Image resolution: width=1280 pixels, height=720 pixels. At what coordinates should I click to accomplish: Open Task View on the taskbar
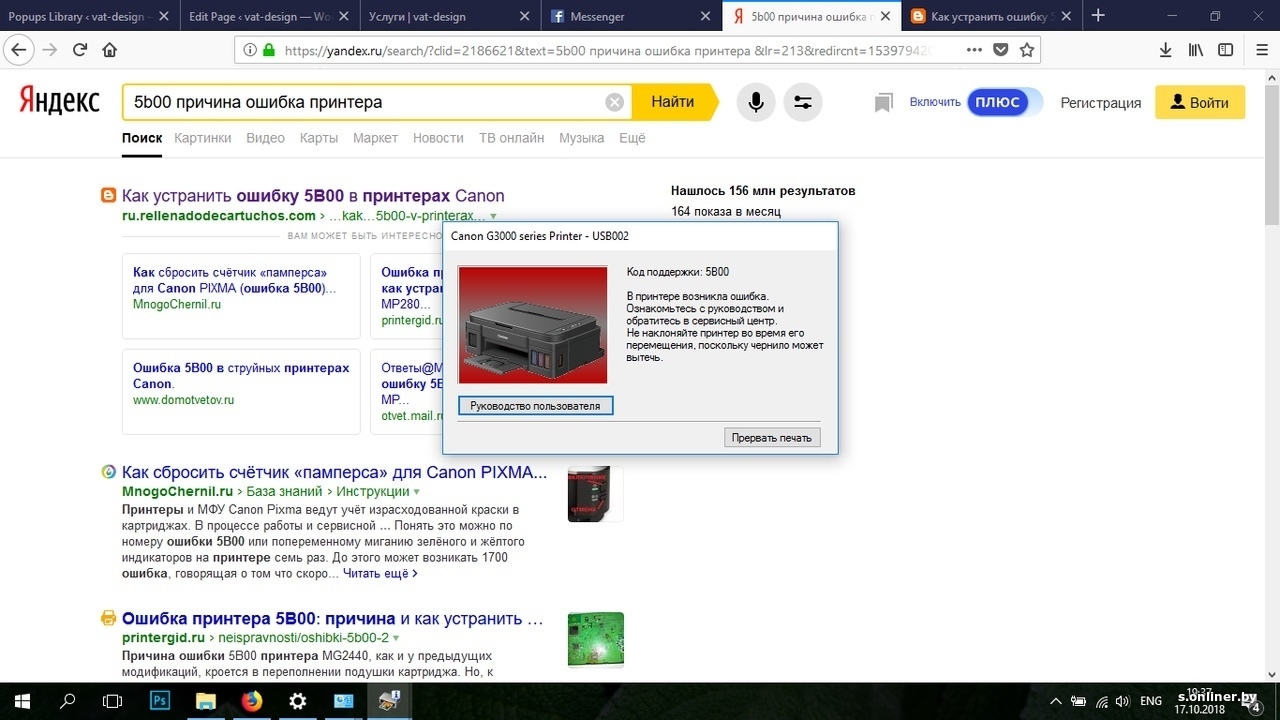coord(113,701)
